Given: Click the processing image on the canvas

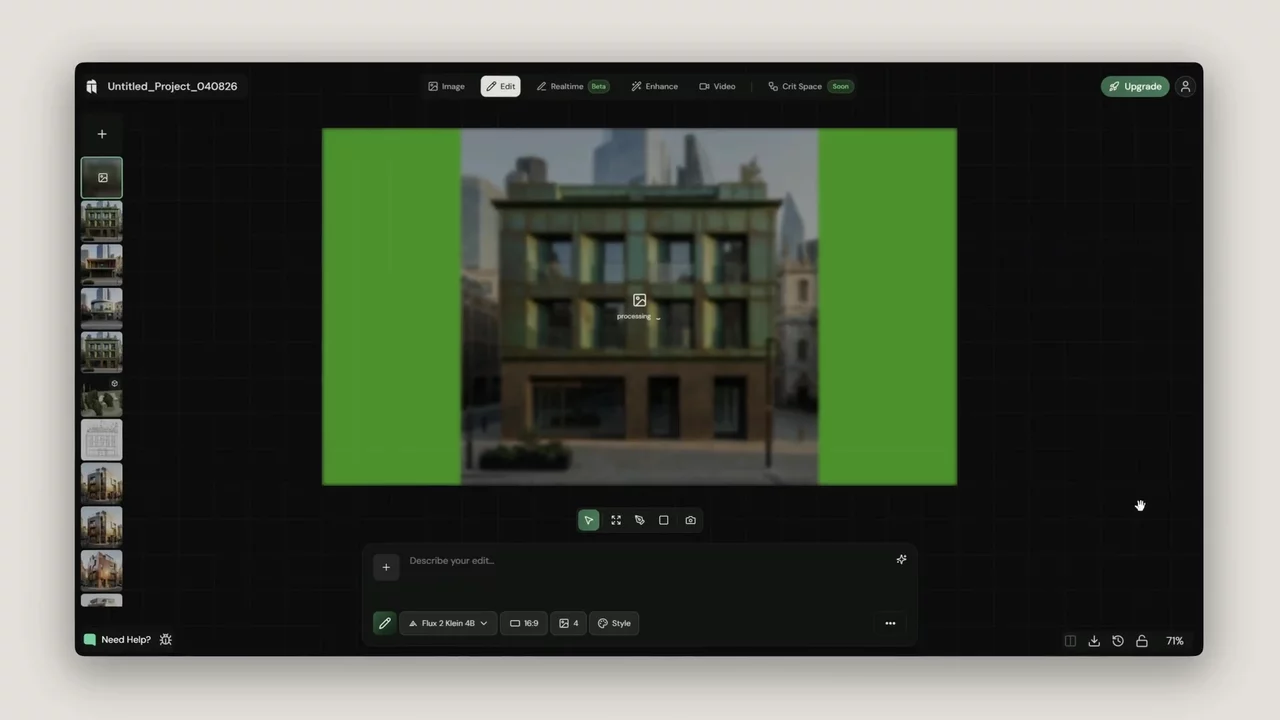Looking at the screenshot, I should [639, 306].
